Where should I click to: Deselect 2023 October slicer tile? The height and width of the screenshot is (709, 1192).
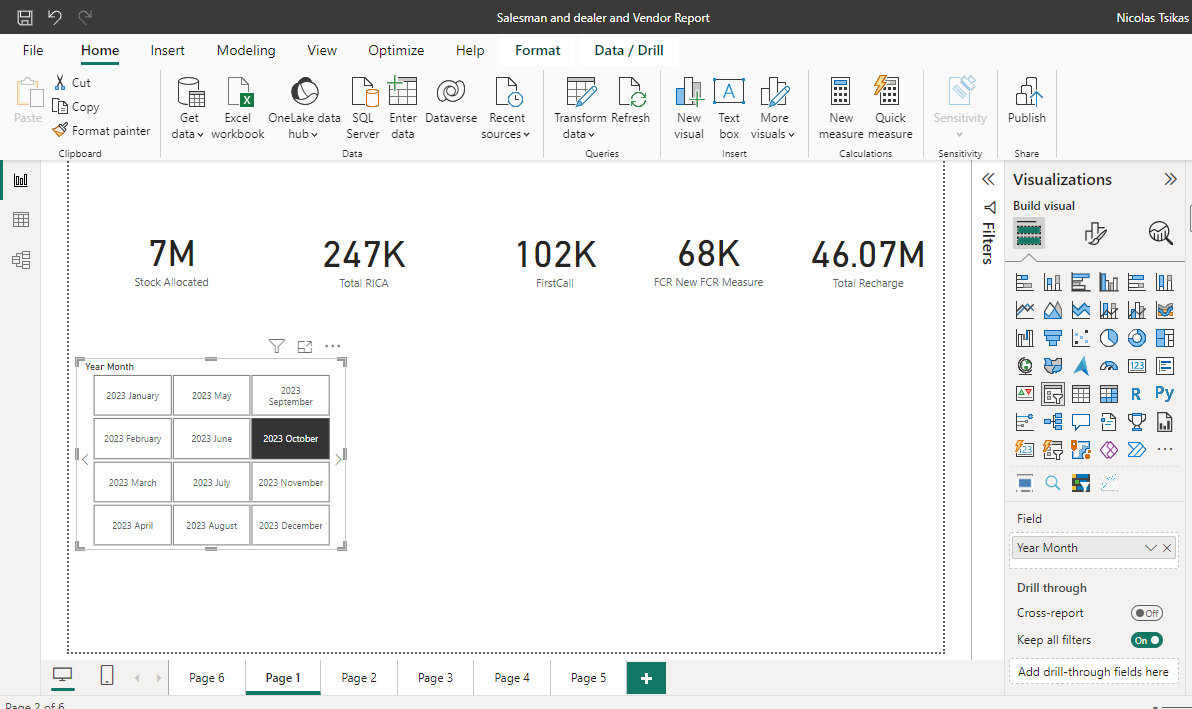(x=290, y=438)
